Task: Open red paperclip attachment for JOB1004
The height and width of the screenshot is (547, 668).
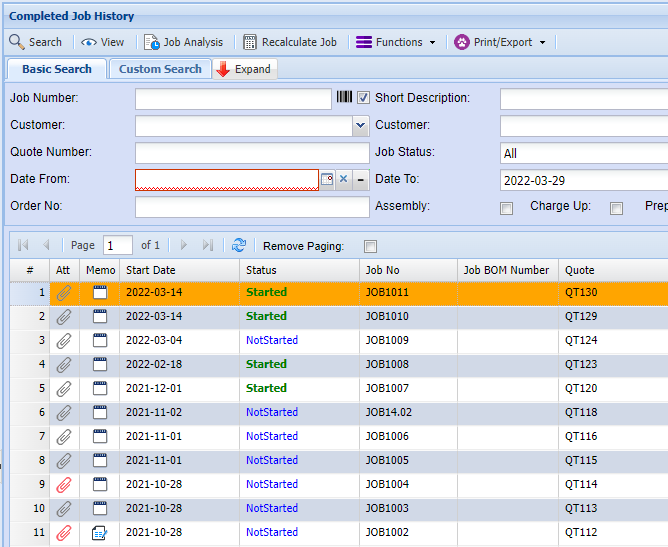Action: [64, 484]
